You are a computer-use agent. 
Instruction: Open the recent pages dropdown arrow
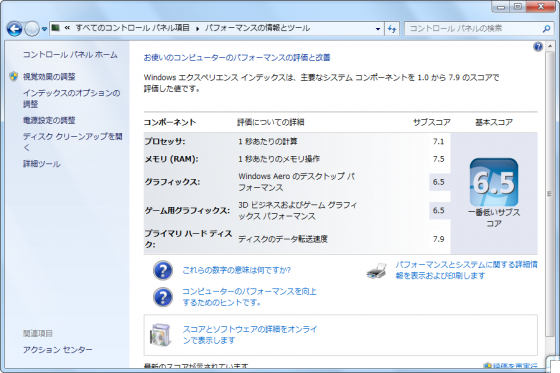coord(44,29)
